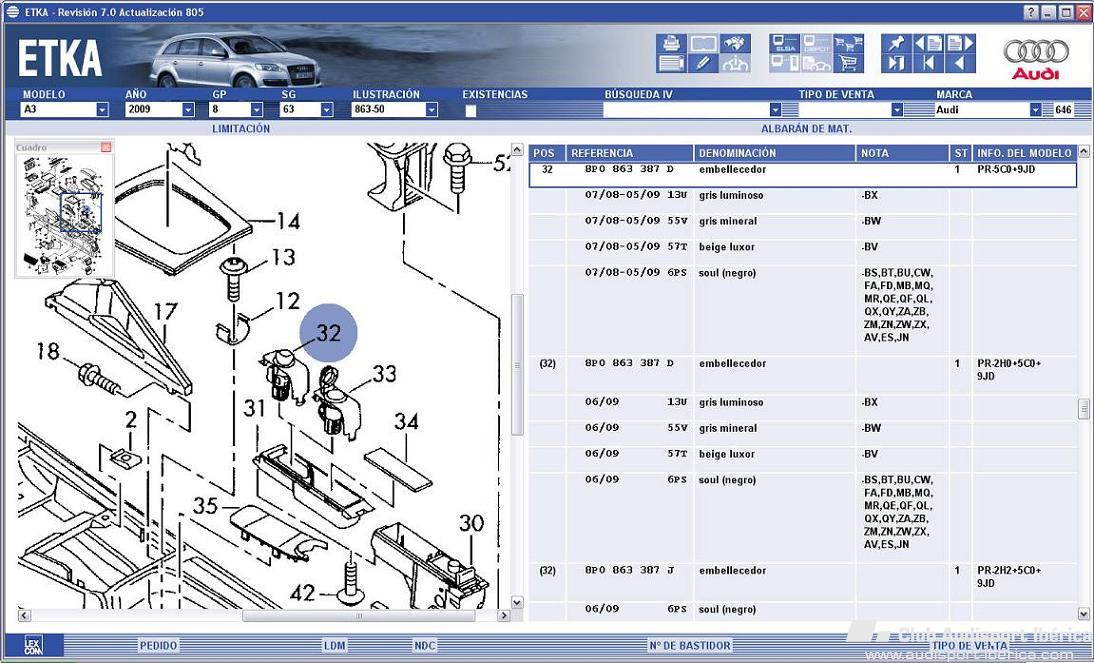
Task: Click the vehicle info icon with car
Action: point(733,64)
